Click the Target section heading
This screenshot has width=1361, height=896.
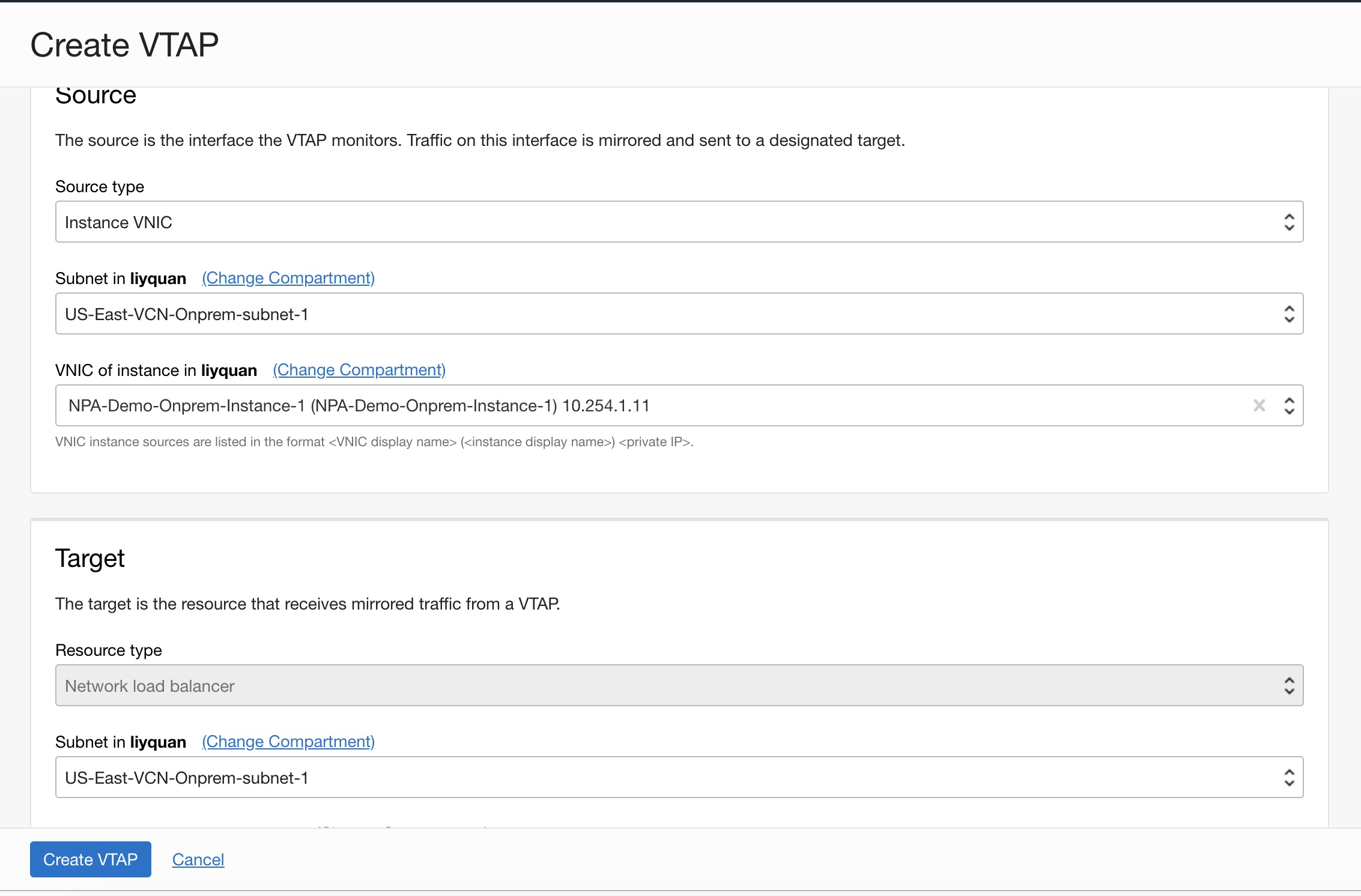(x=90, y=558)
